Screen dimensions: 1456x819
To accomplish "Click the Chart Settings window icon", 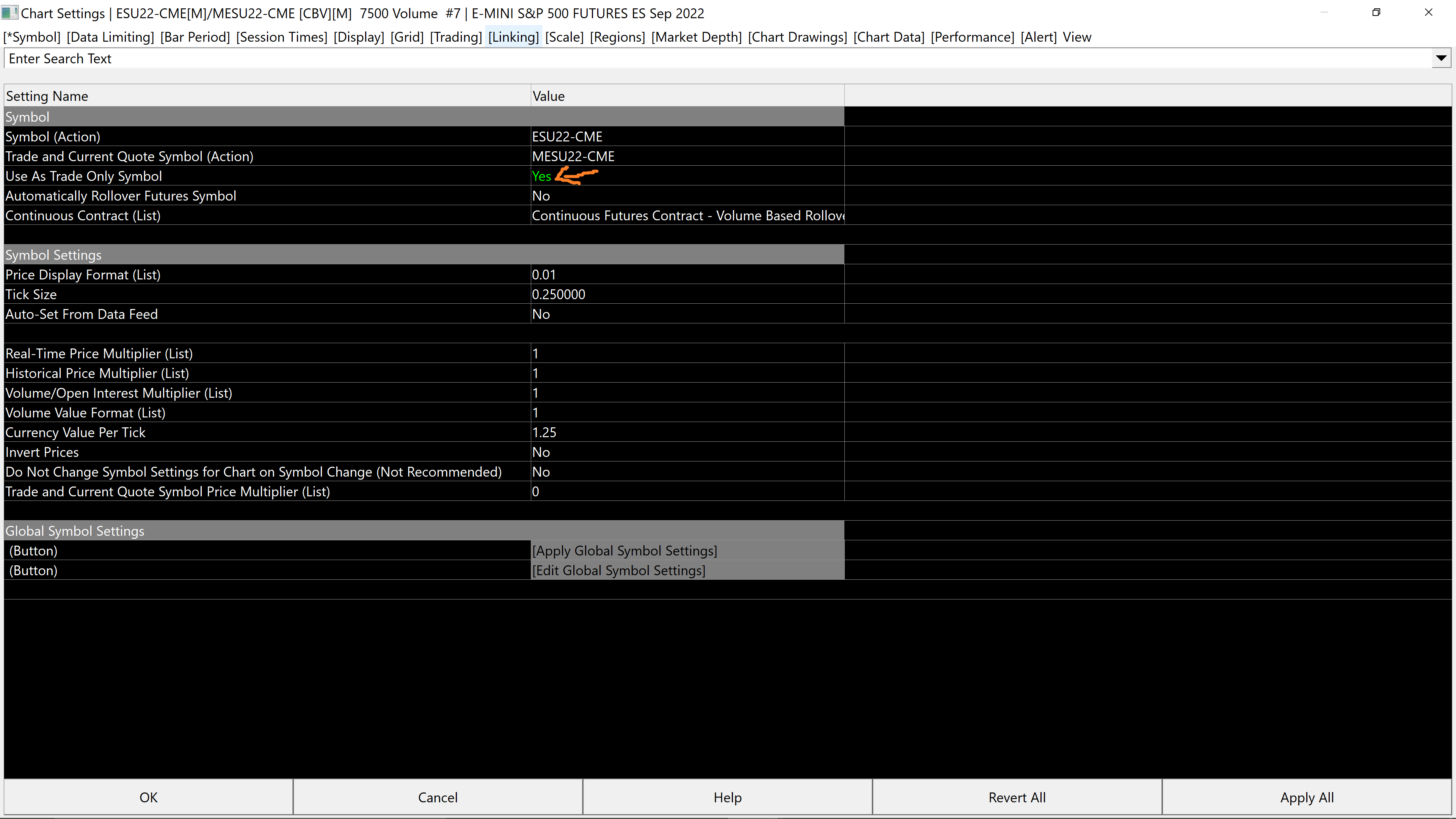I will point(9,13).
